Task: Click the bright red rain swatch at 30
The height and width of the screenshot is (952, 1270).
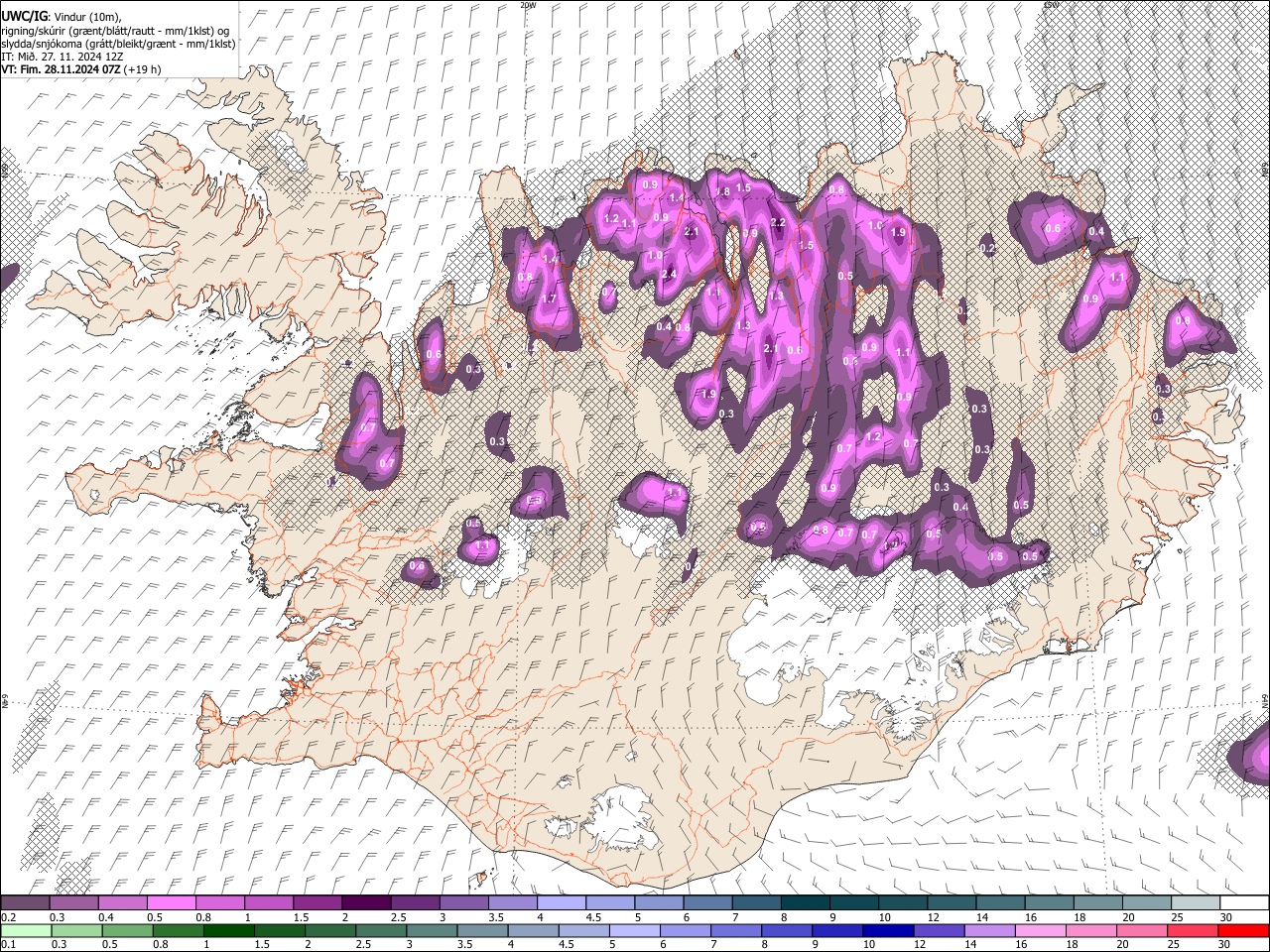Action: click(1244, 931)
